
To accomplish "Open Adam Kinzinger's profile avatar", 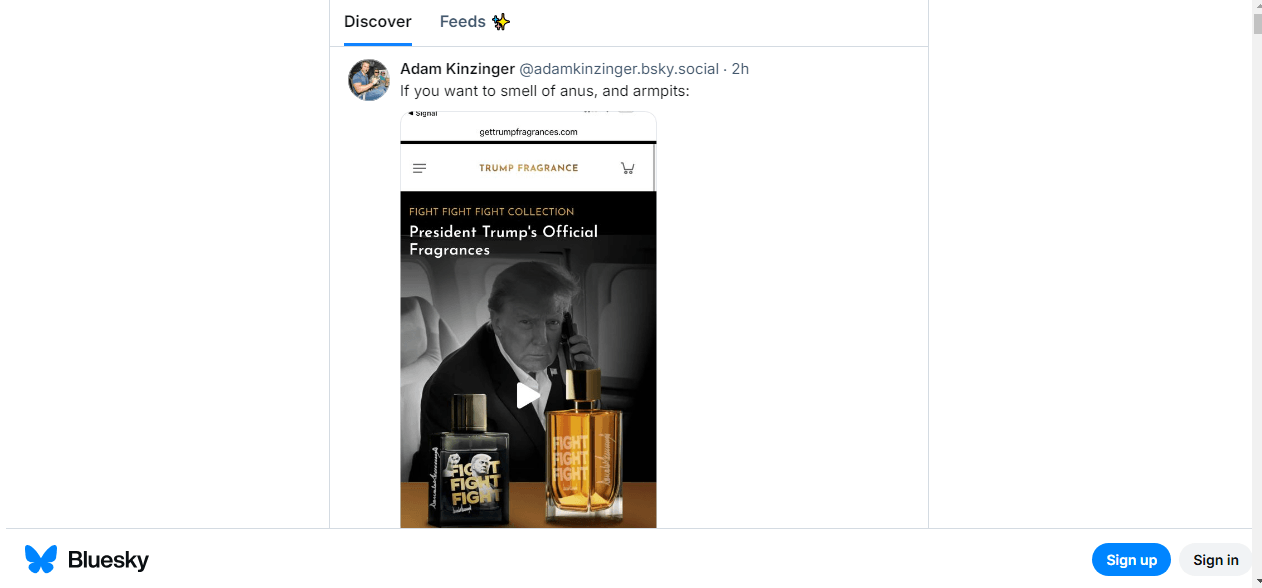I will [x=368, y=80].
